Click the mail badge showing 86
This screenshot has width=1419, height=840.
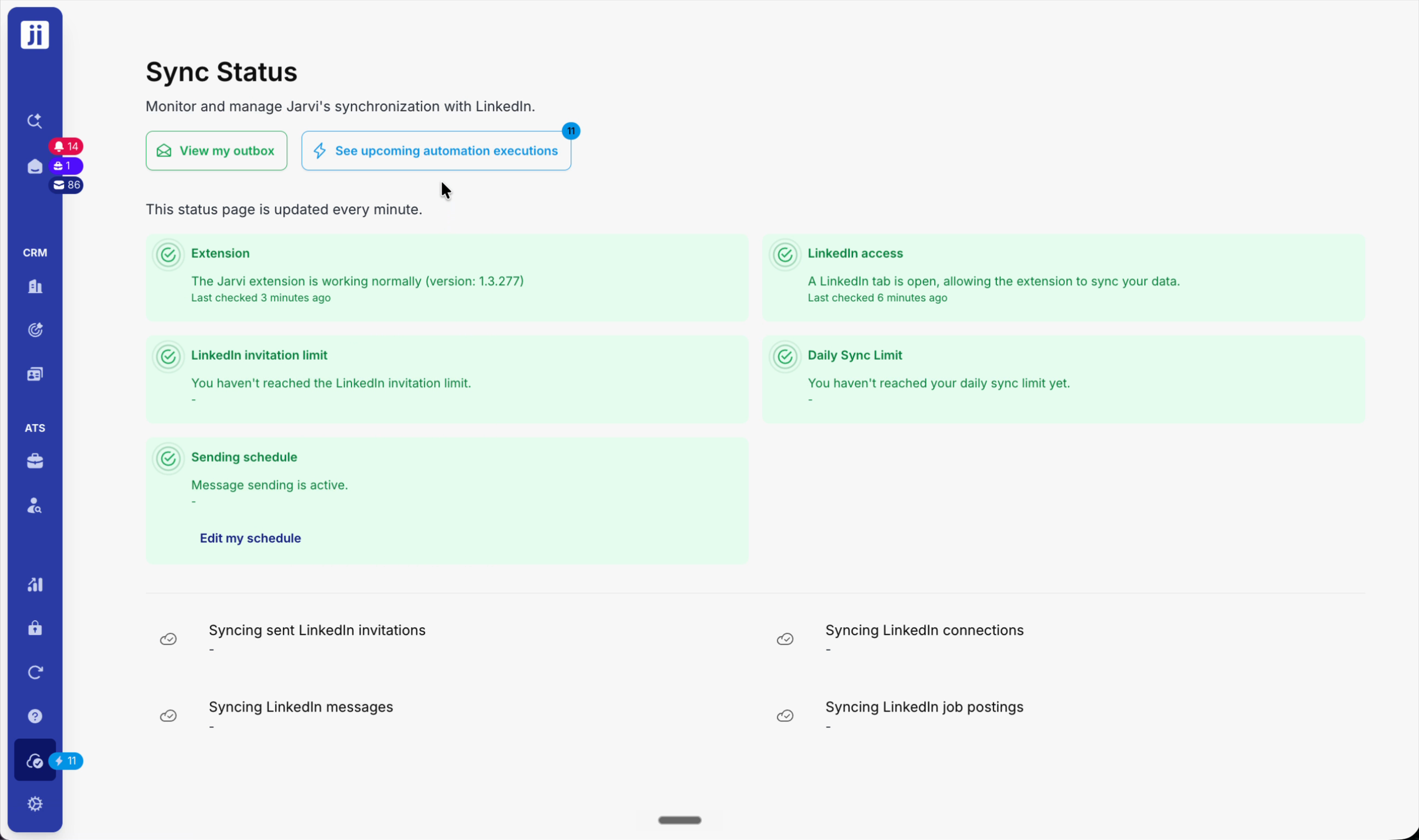tap(66, 185)
